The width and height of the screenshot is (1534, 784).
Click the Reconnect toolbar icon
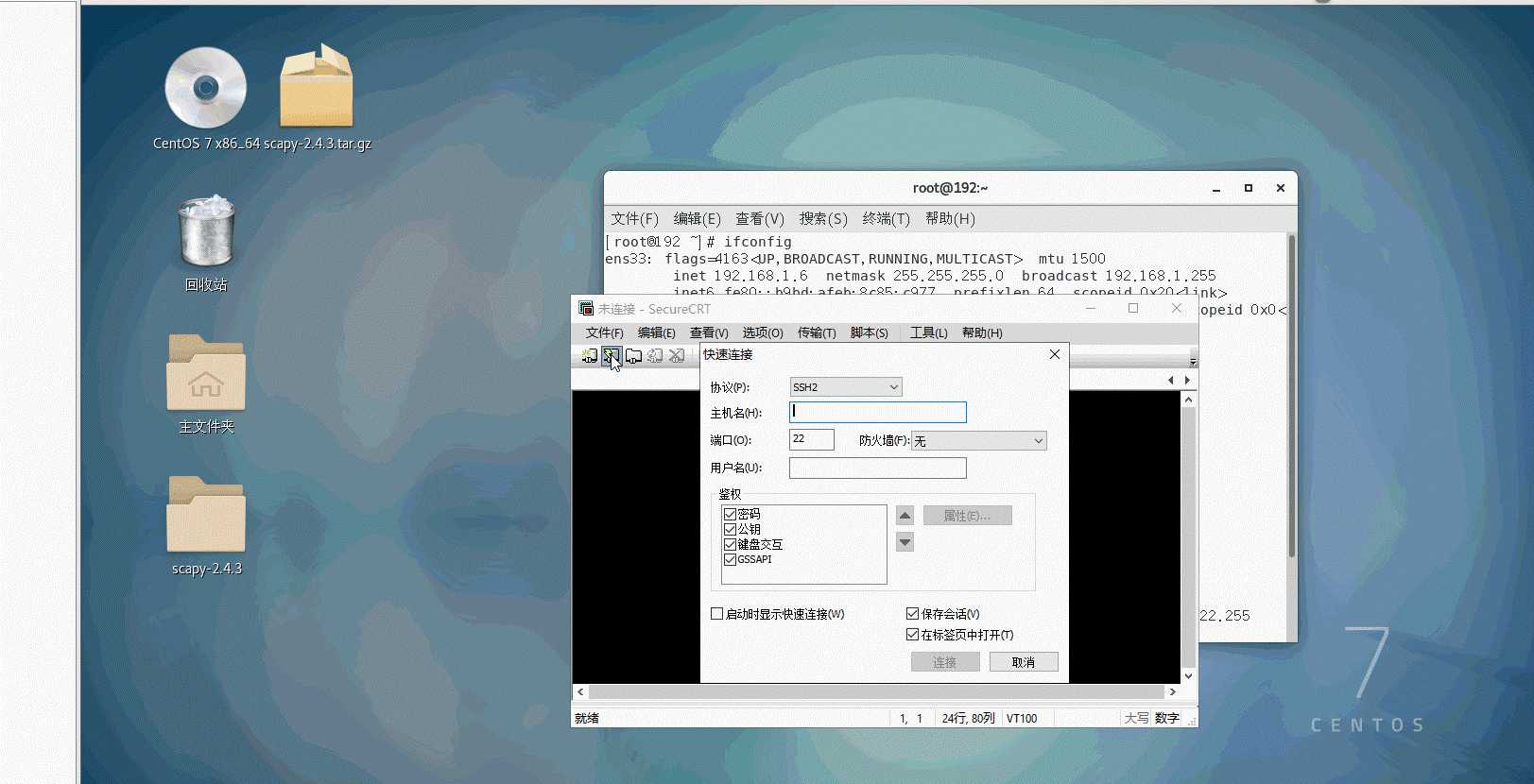tap(655, 356)
